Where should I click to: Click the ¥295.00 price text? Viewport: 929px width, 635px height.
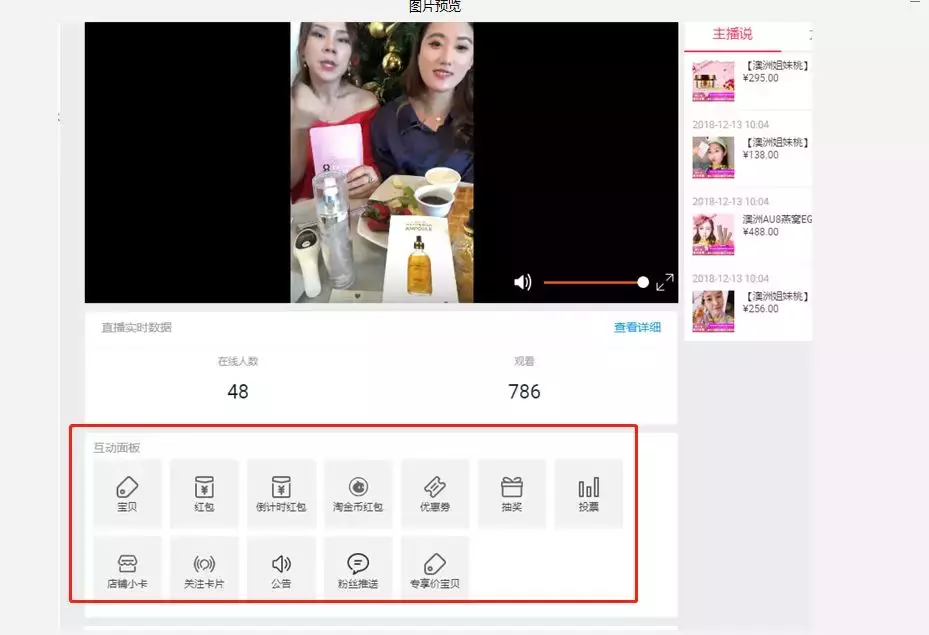tap(761, 78)
